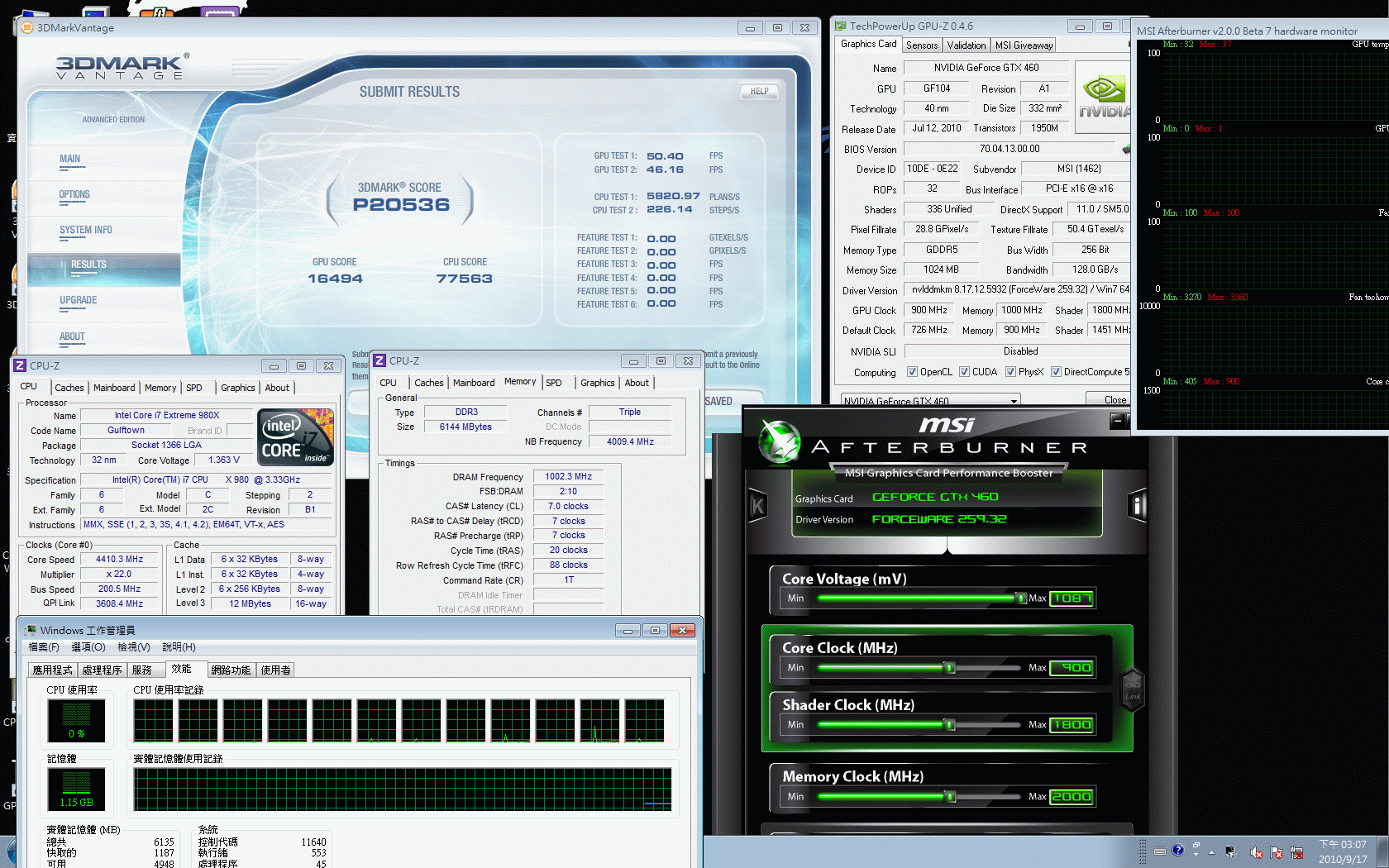The image size is (1389, 868).
Task: Click the 3DMarkVantage window title icon
Action: [27, 27]
